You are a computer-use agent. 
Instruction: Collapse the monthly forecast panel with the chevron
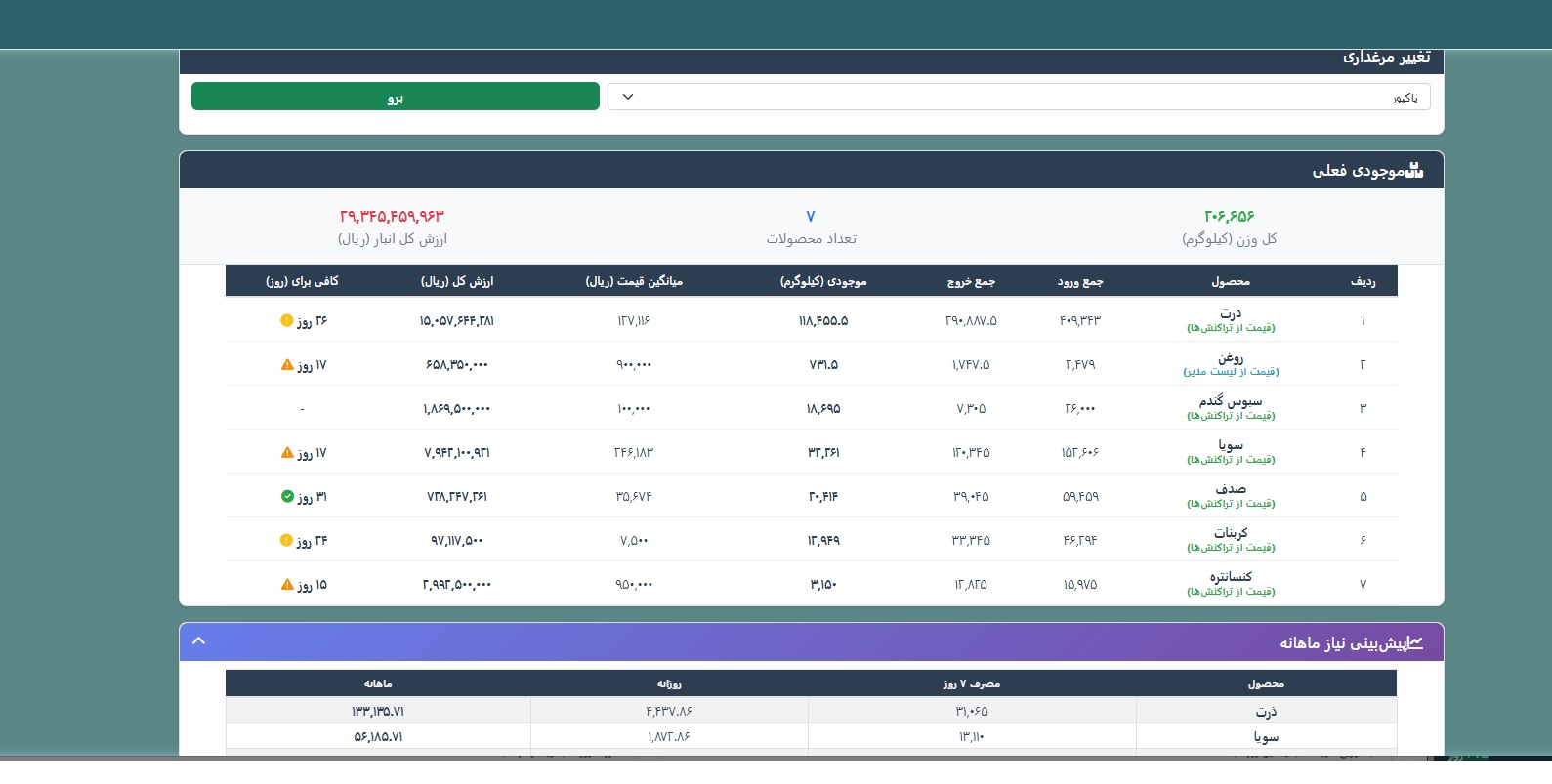(x=199, y=641)
